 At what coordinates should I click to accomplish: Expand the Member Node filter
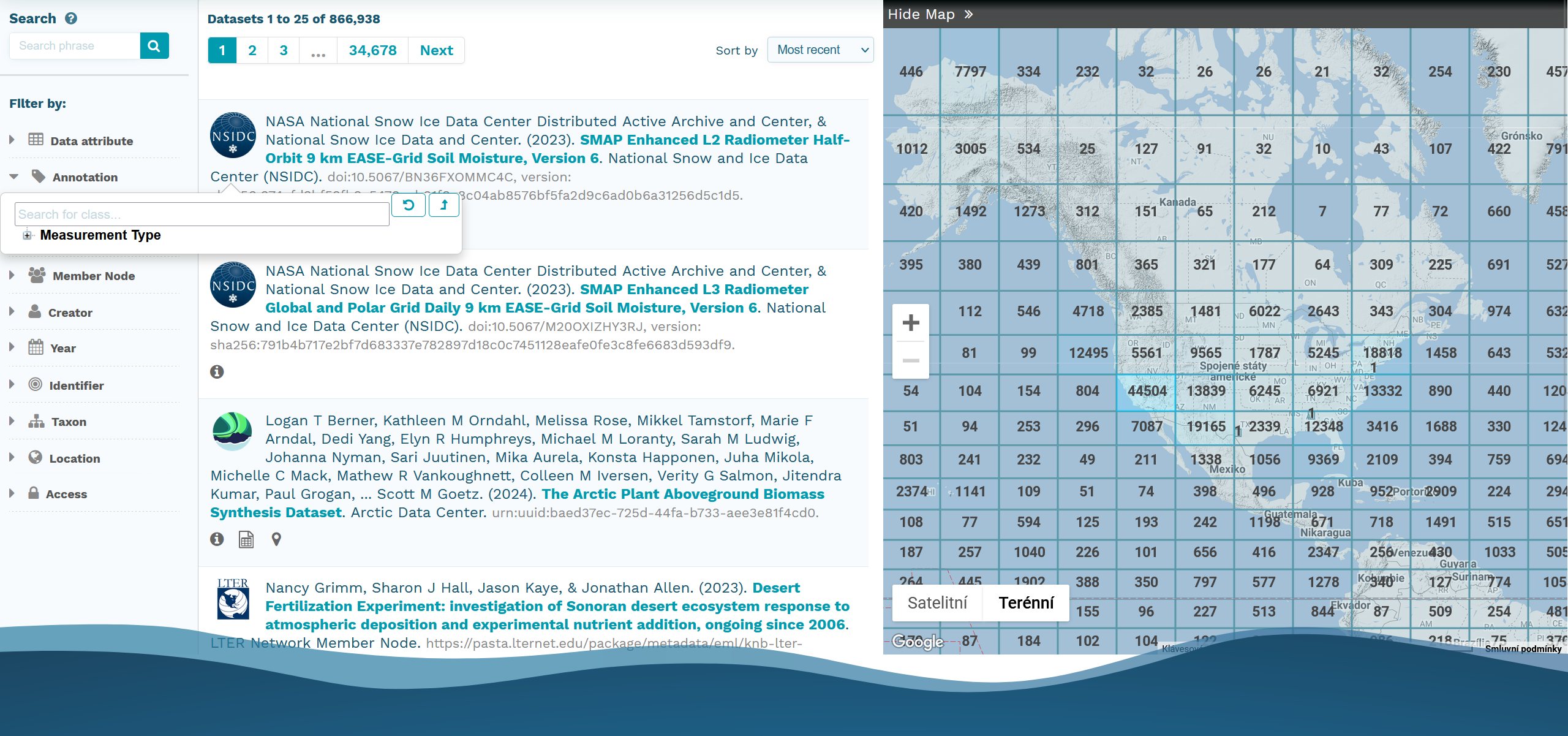(x=12, y=275)
